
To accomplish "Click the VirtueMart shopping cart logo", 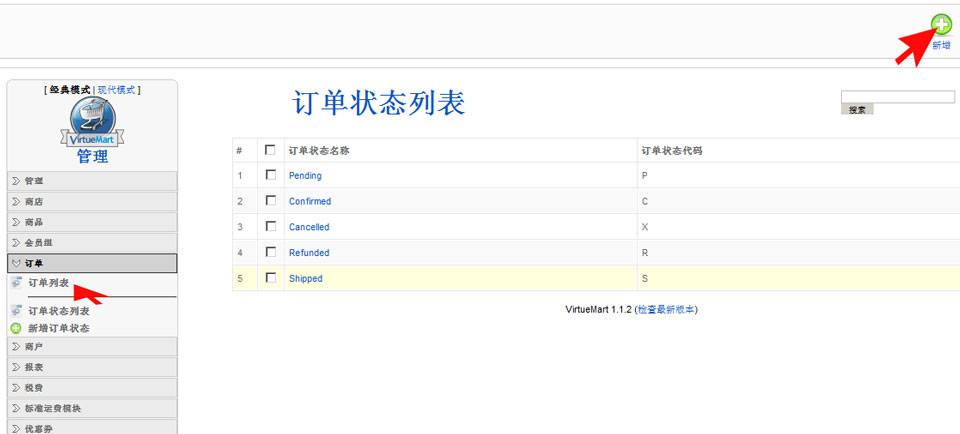I will coord(92,122).
